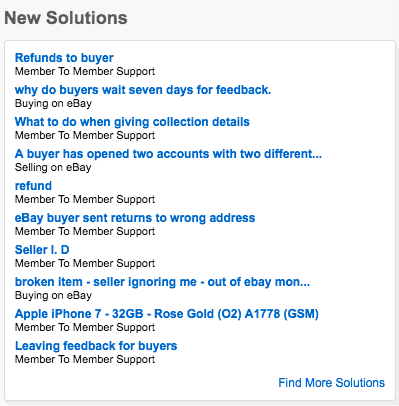Click the "Find More Solutions" link
Image resolution: width=399 pixels, height=406 pixels.
(331, 383)
